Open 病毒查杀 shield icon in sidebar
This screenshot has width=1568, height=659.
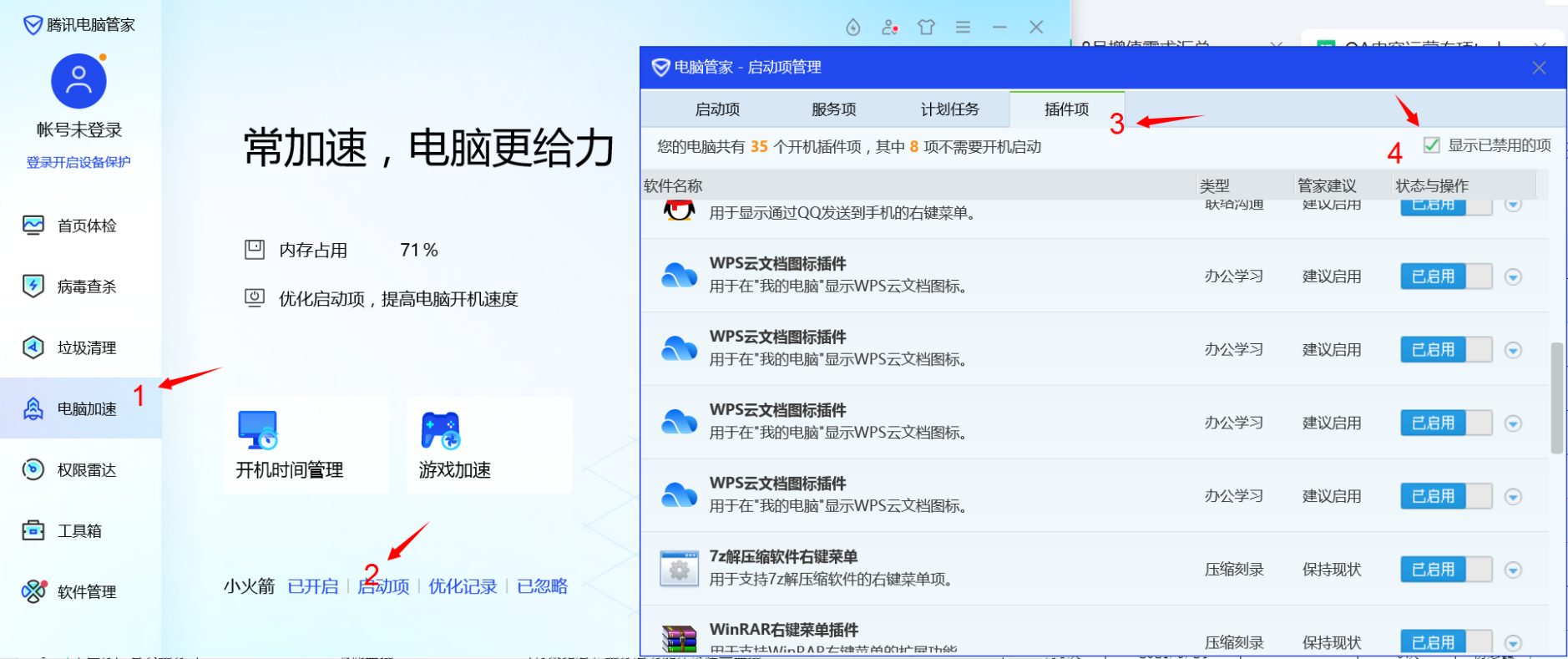(x=33, y=286)
